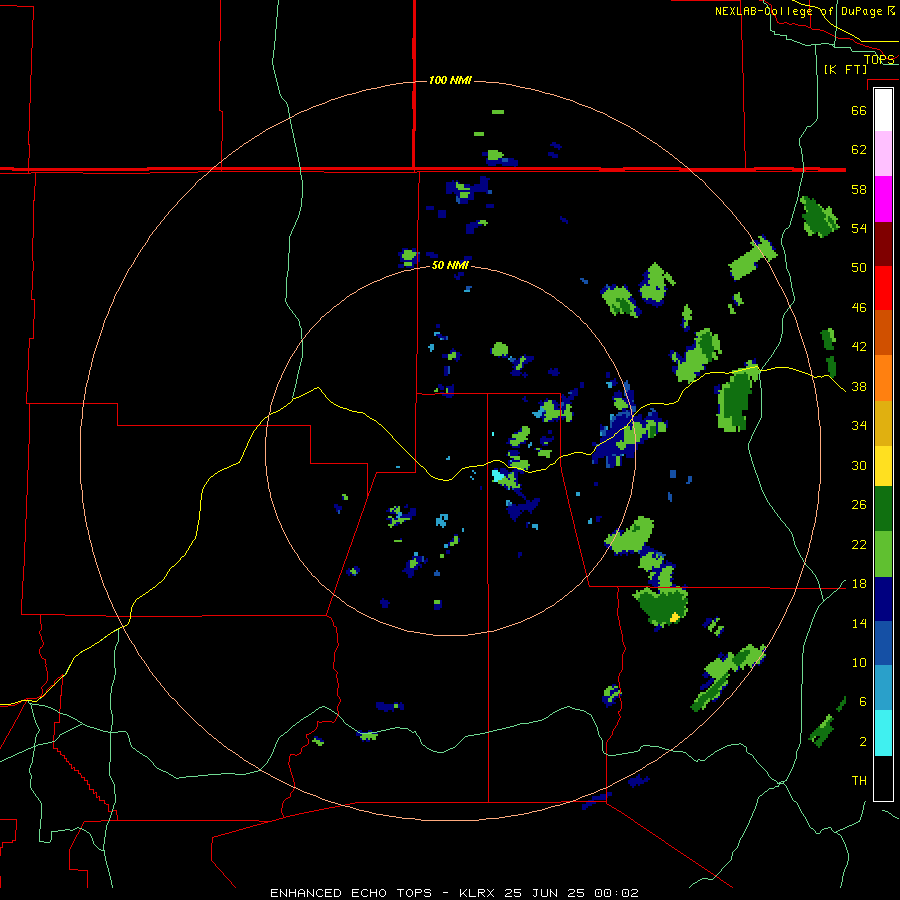This screenshot has height=900, width=900.
Task: Click the 50 value on the legend
Action: tap(859, 267)
